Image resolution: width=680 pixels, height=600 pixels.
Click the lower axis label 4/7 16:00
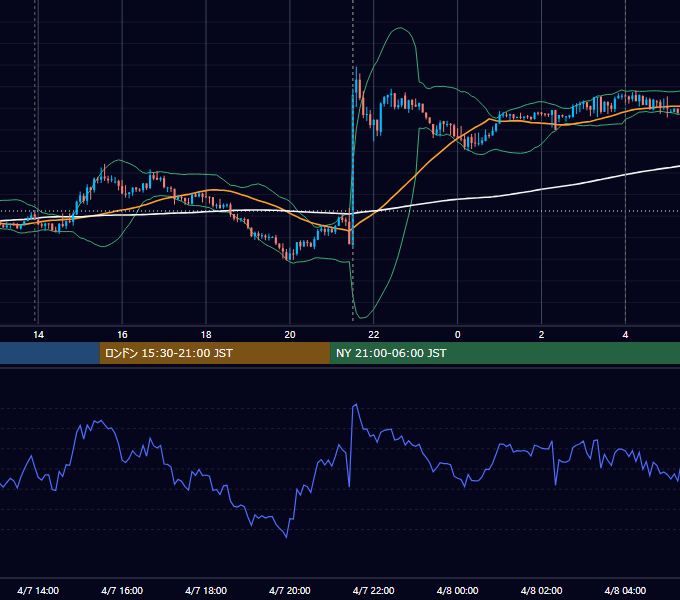[x=122, y=590]
